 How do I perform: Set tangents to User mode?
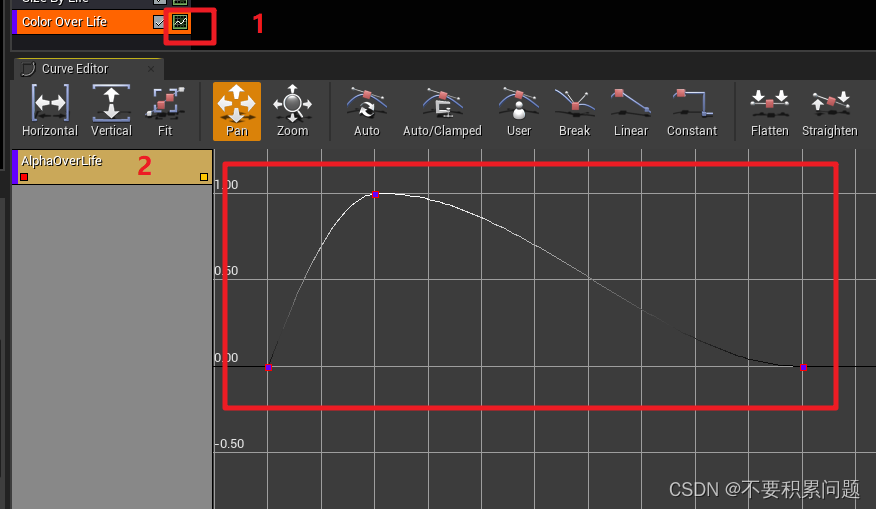coord(519,111)
